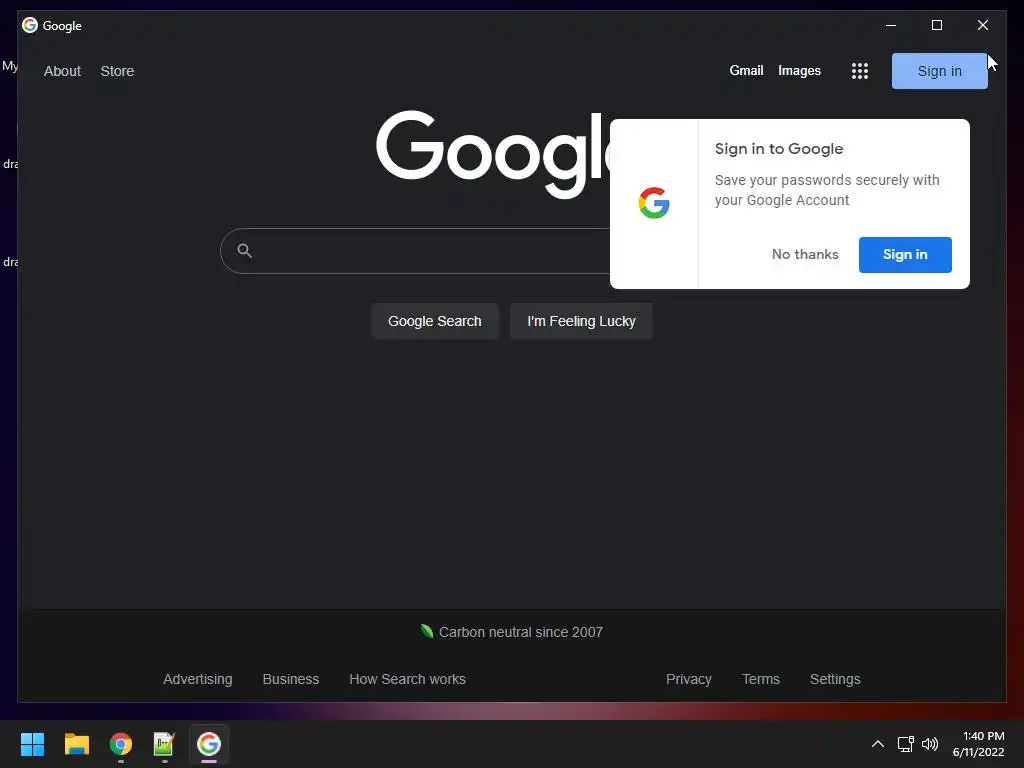Open the Windows Start menu
This screenshot has height=768, width=1024.
click(x=32, y=744)
